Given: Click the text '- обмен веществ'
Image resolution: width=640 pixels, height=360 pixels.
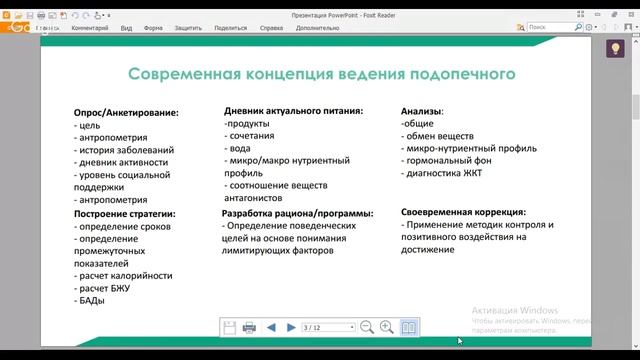Looking at the screenshot, I should pos(437,136).
